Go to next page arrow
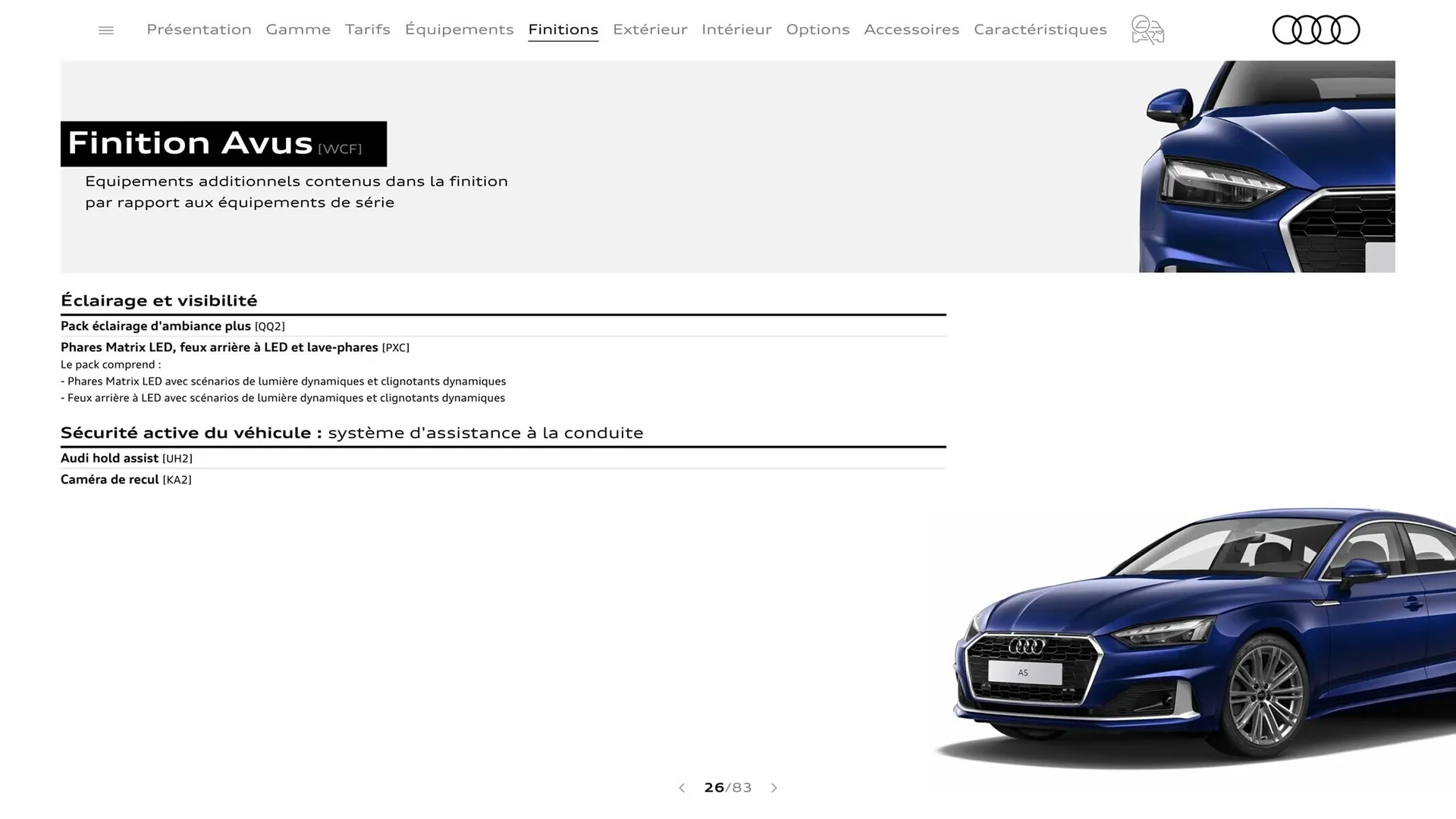The image size is (1456, 819). (x=774, y=788)
